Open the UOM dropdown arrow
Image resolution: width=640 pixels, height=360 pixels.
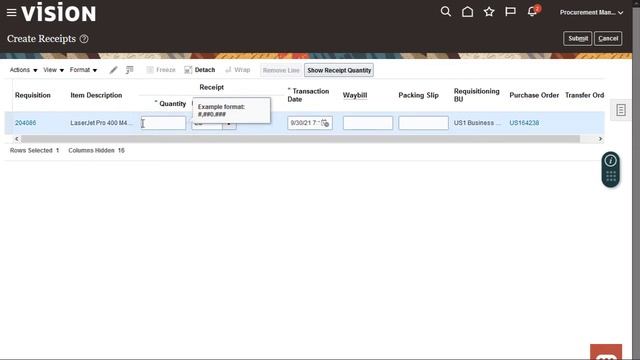(229, 124)
